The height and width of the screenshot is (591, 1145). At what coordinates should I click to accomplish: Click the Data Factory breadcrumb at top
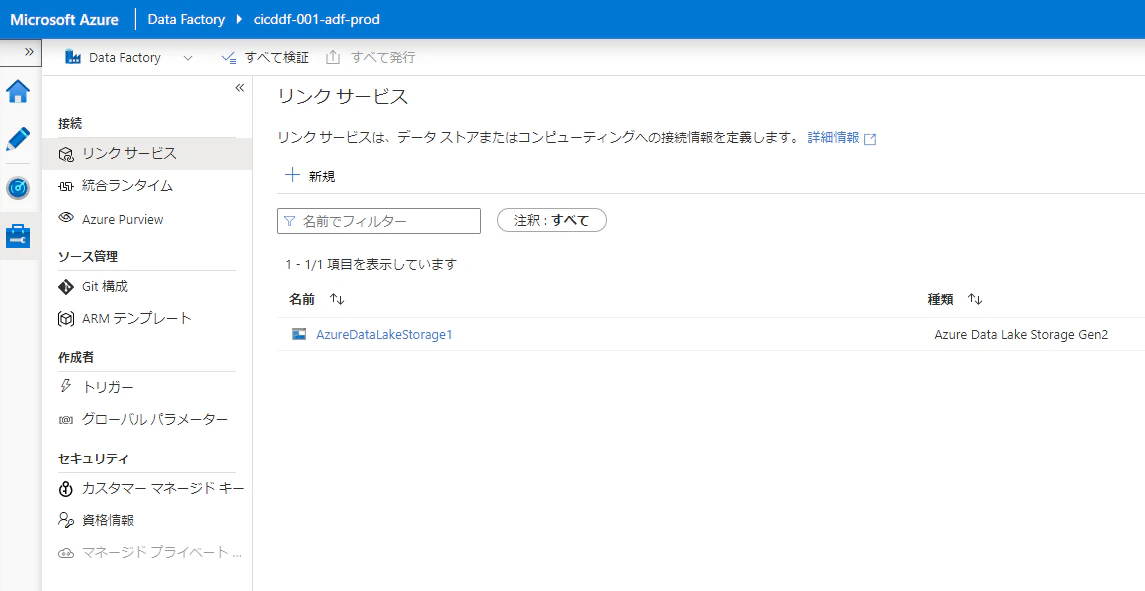(x=186, y=19)
